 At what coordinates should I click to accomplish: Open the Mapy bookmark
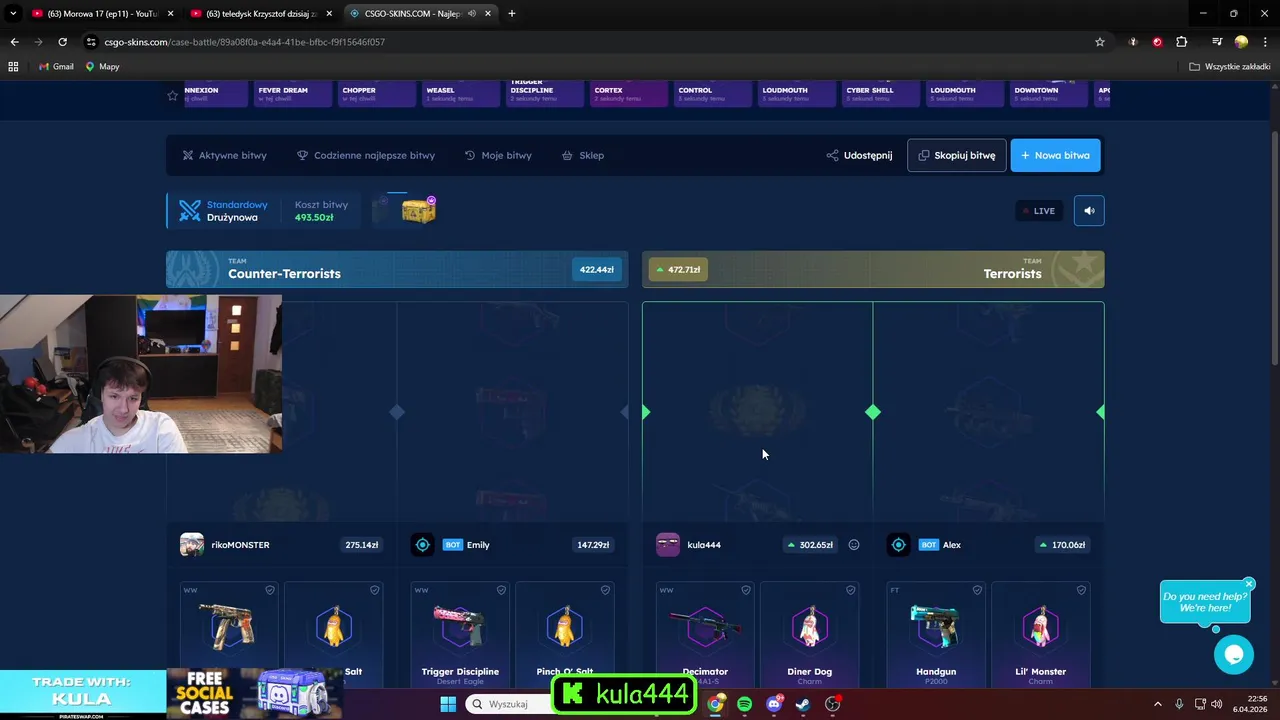point(103,66)
